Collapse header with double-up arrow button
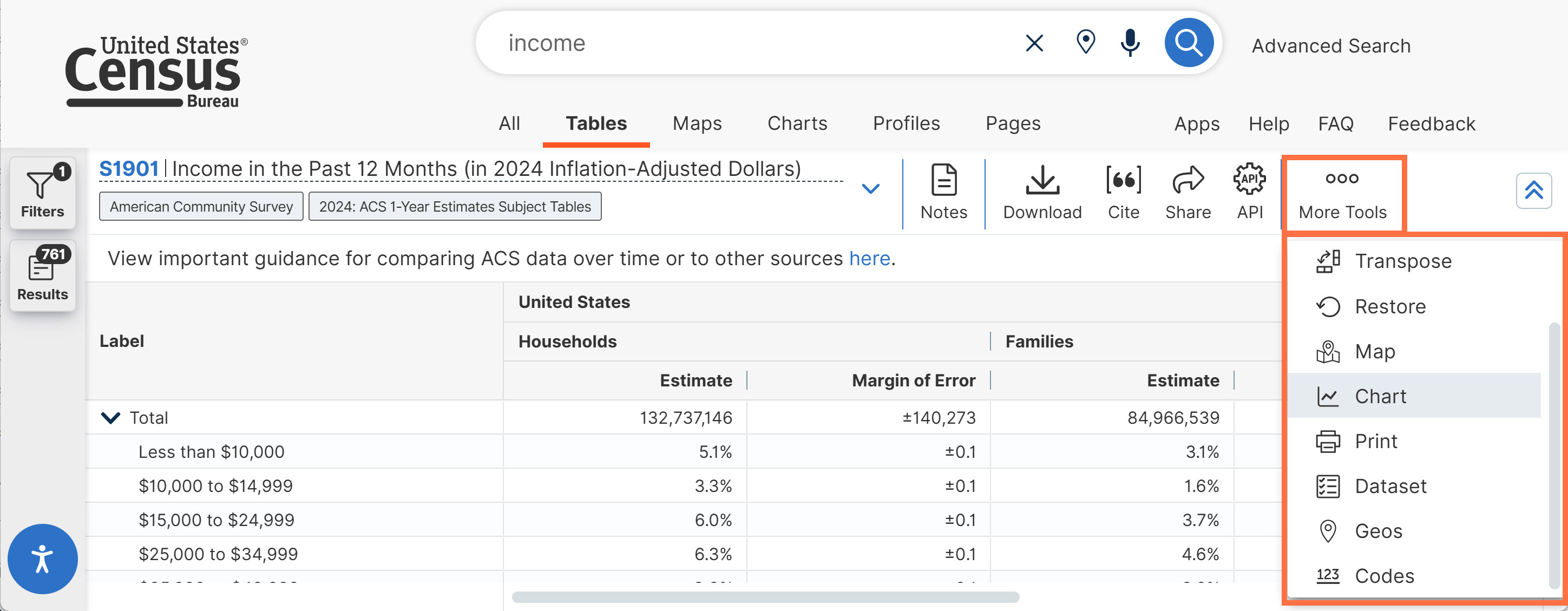 (x=1533, y=190)
